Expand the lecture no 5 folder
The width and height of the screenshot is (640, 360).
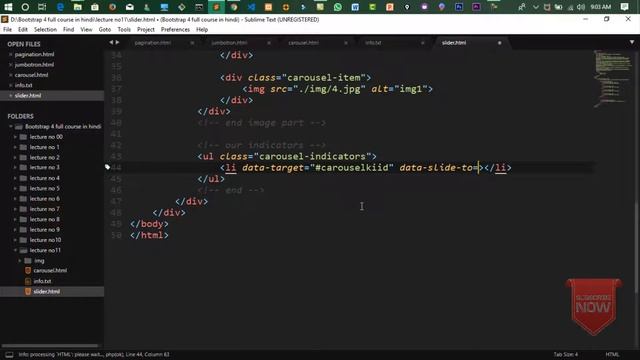15,188
